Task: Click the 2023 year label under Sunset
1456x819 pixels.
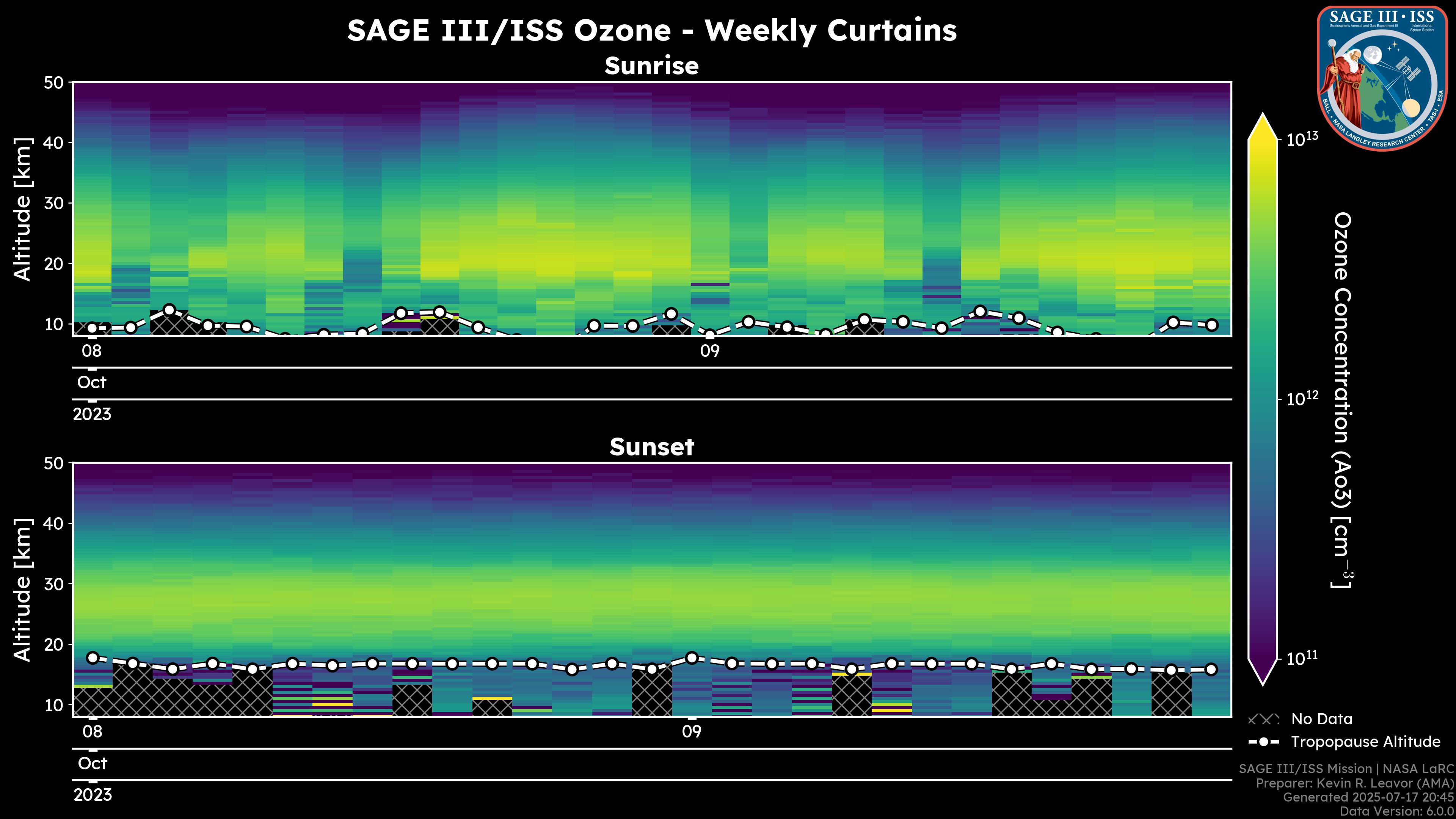Action: coord(93,795)
